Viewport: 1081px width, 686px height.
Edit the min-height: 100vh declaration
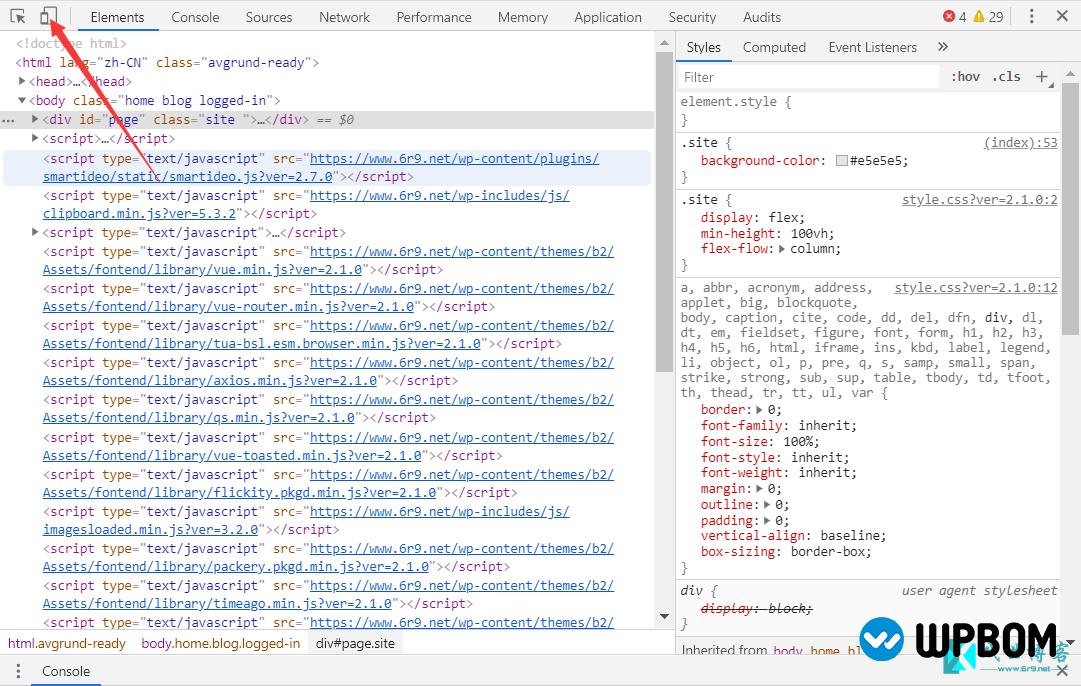tap(767, 234)
